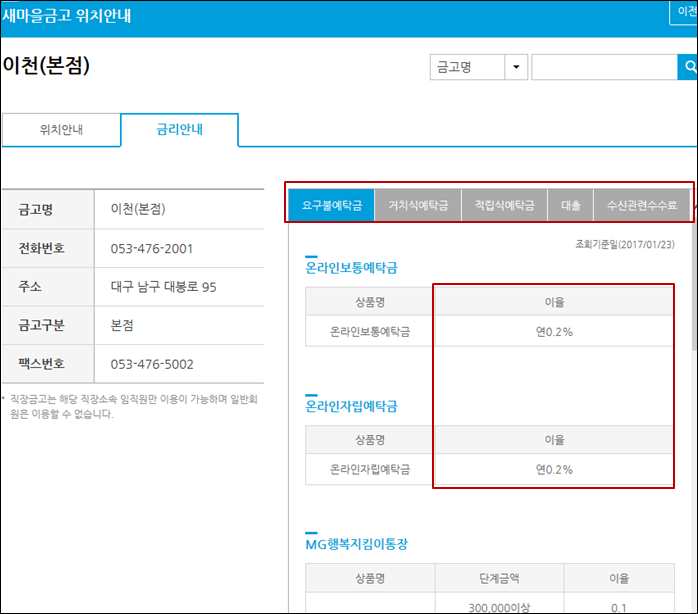
Task: Open the 거치식예탁금 rate tab
Action: (418, 205)
